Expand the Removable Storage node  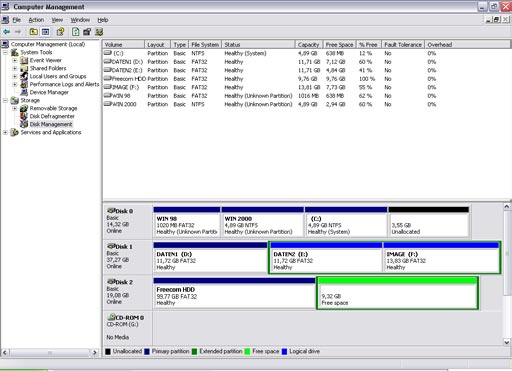coord(15,108)
